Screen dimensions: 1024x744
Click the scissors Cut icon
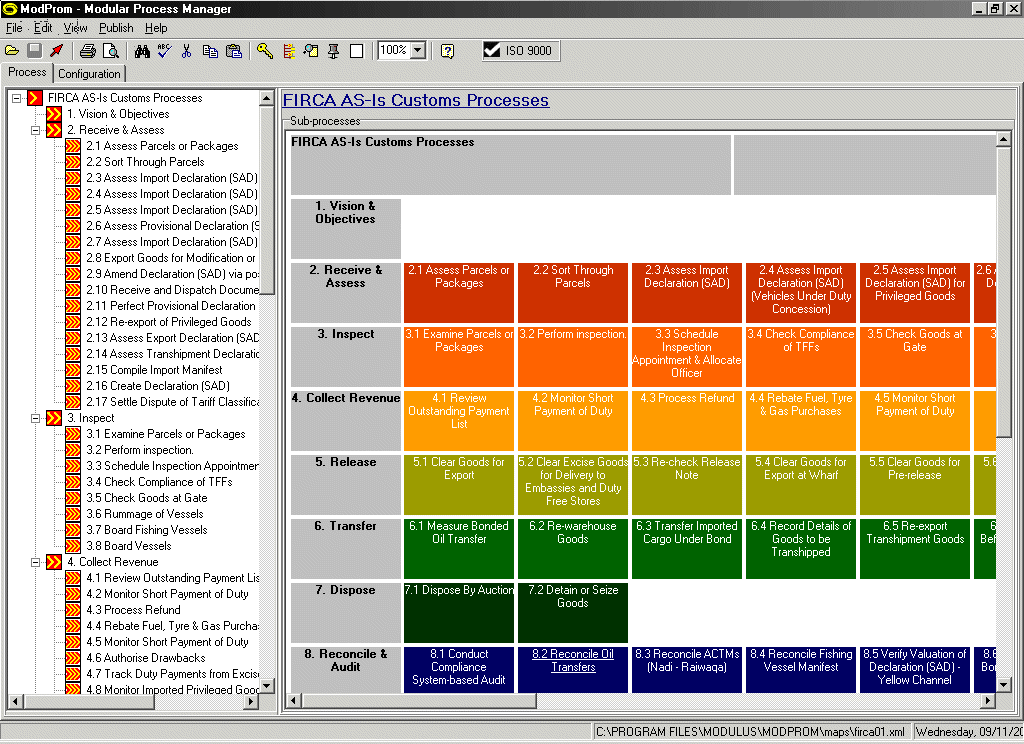click(186, 51)
